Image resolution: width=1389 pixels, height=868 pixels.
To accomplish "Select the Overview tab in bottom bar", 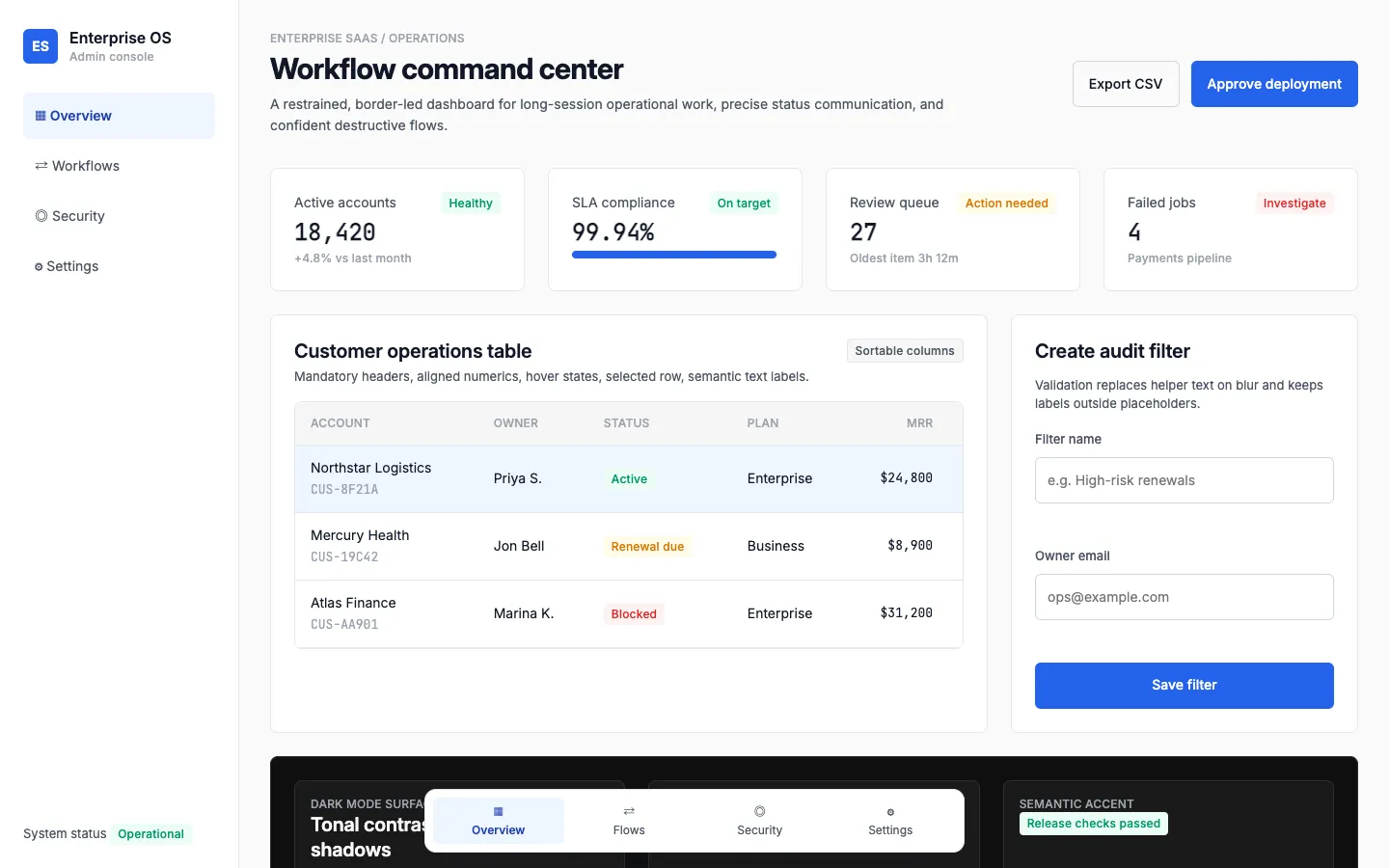I will [x=499, y=821].
